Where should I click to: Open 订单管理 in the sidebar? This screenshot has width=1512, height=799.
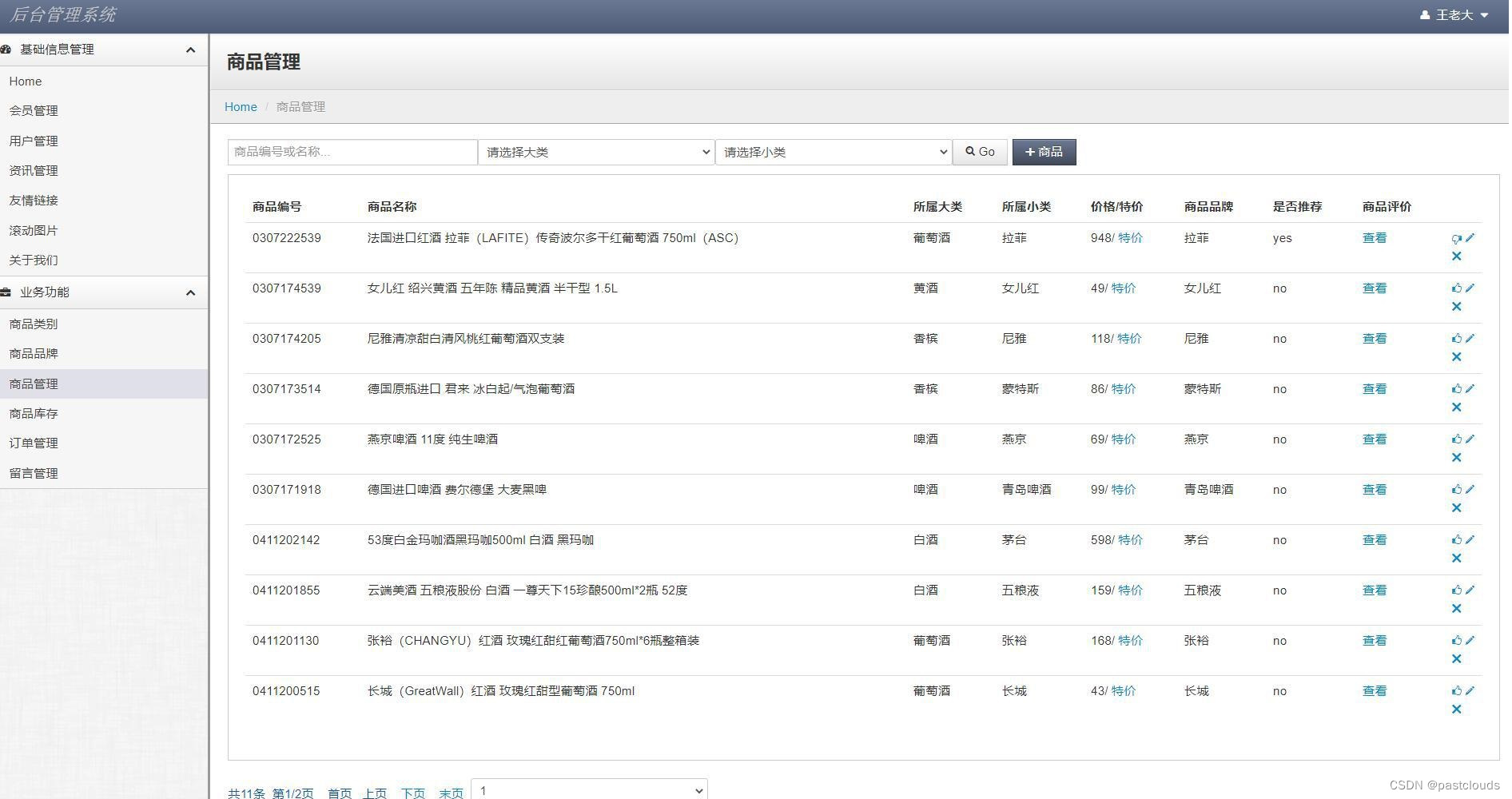33,443
